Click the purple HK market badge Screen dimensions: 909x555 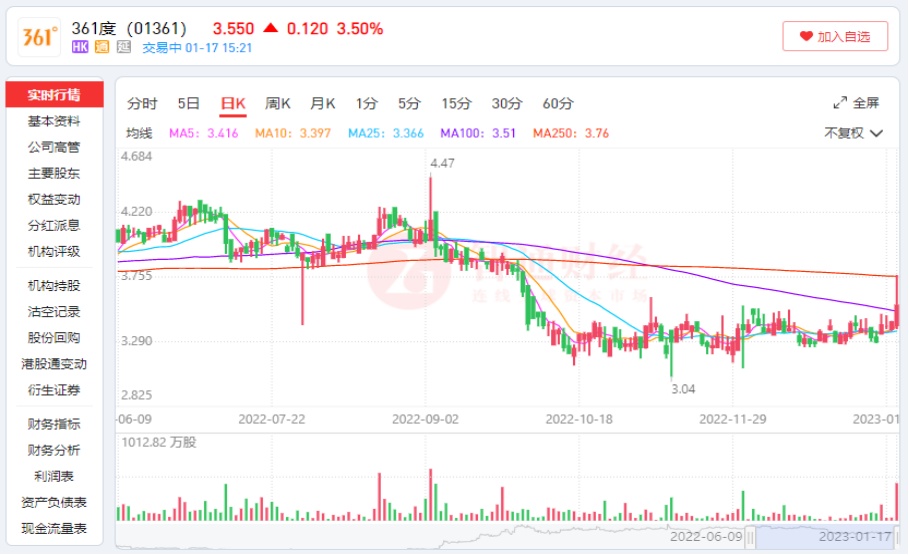point(81,47)
